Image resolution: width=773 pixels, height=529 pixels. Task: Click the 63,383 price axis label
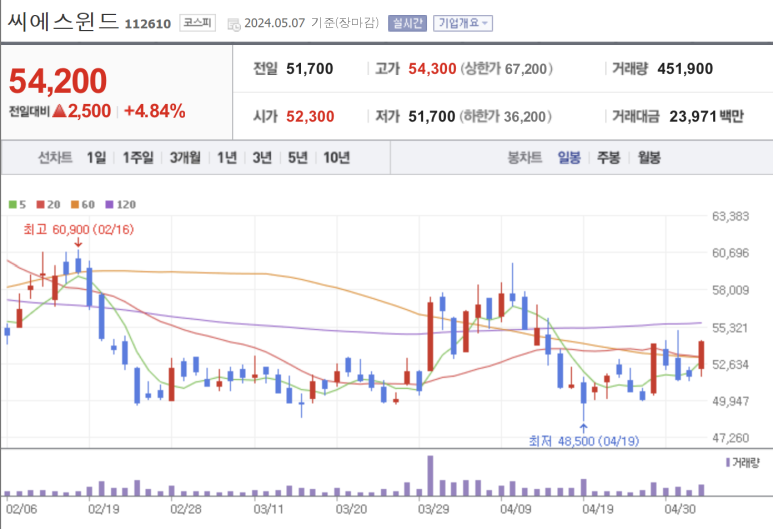pos(730,216)
